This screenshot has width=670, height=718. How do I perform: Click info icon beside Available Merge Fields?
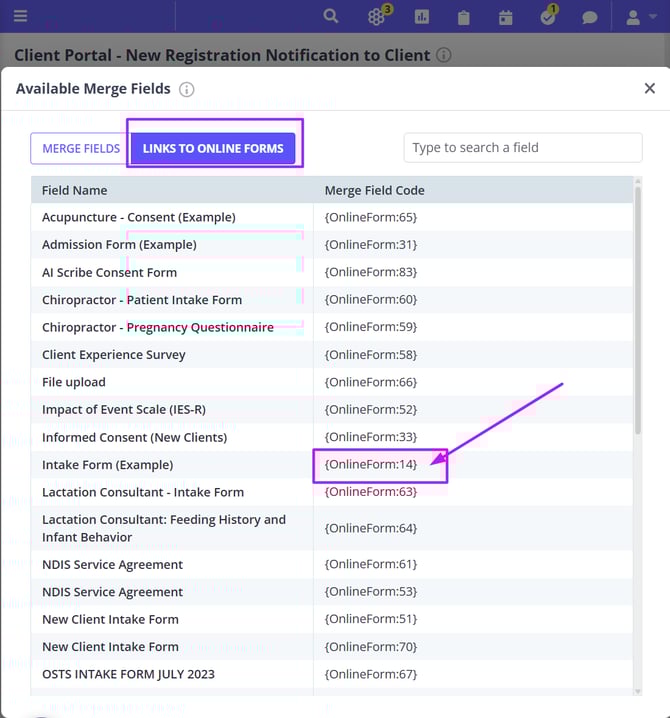click(186, 89)
